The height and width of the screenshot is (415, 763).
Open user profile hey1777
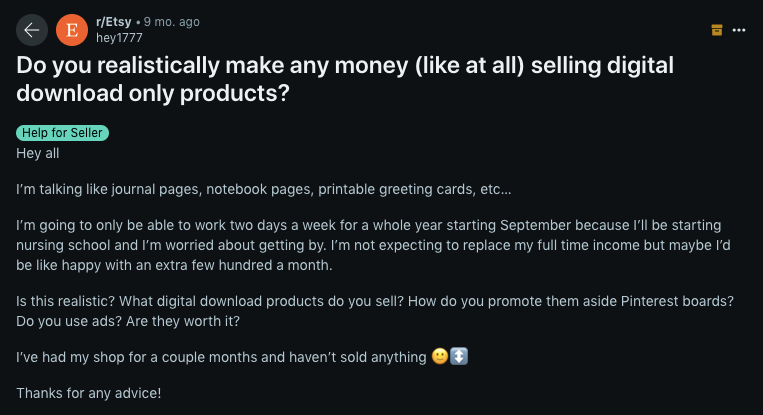click(119, 37)
